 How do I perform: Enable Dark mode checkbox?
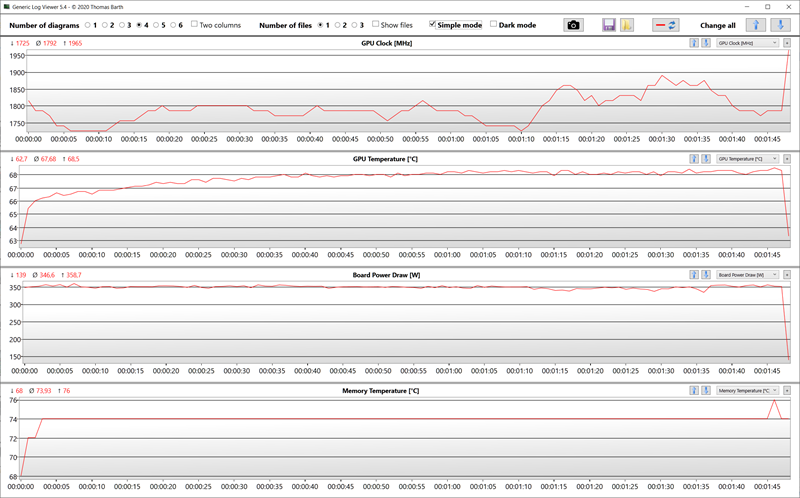493,24
